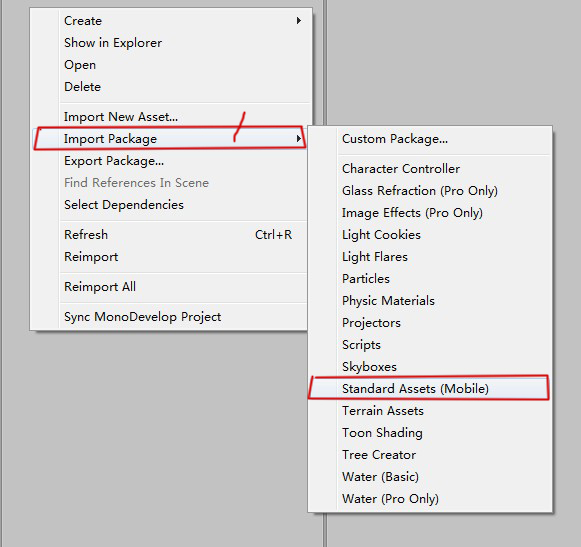581x547 pixels.
Task: Select Reimport All
Action: coord(100,286)
